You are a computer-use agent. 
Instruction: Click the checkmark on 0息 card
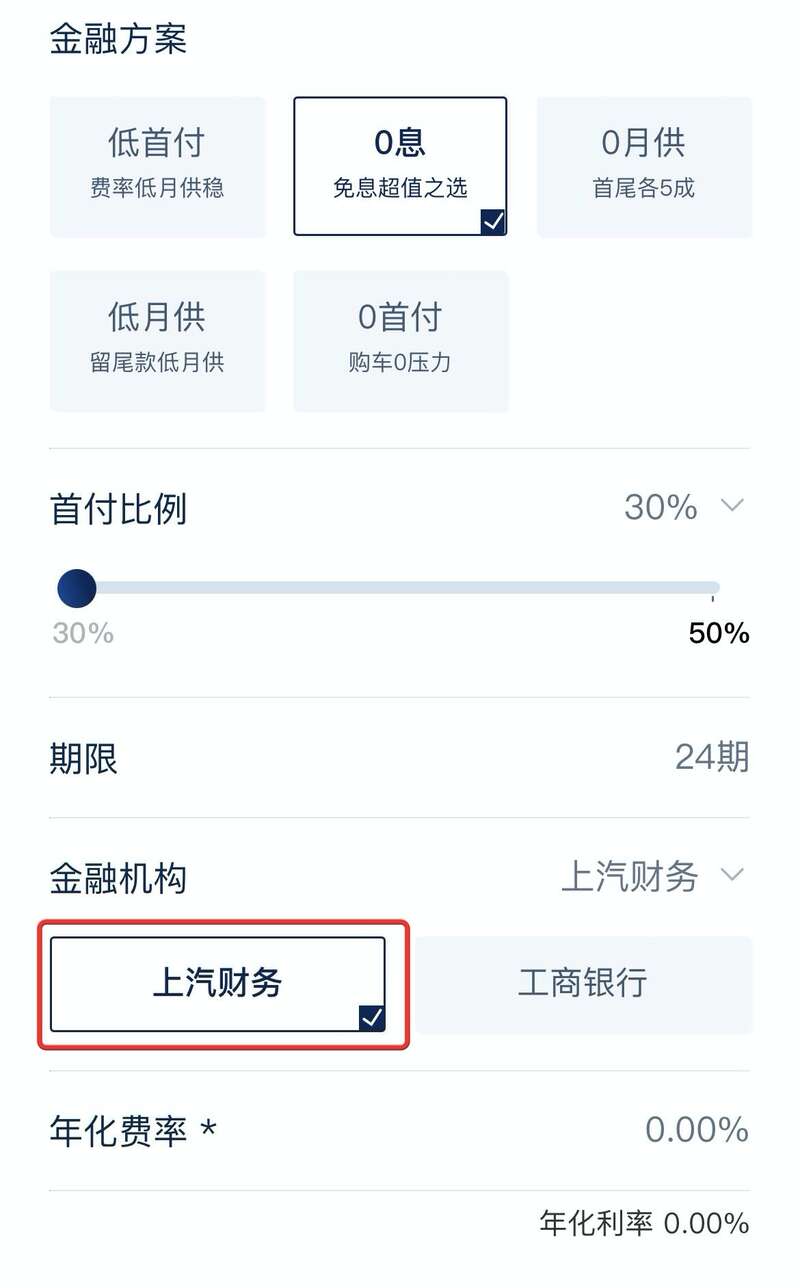pos(493,222)
